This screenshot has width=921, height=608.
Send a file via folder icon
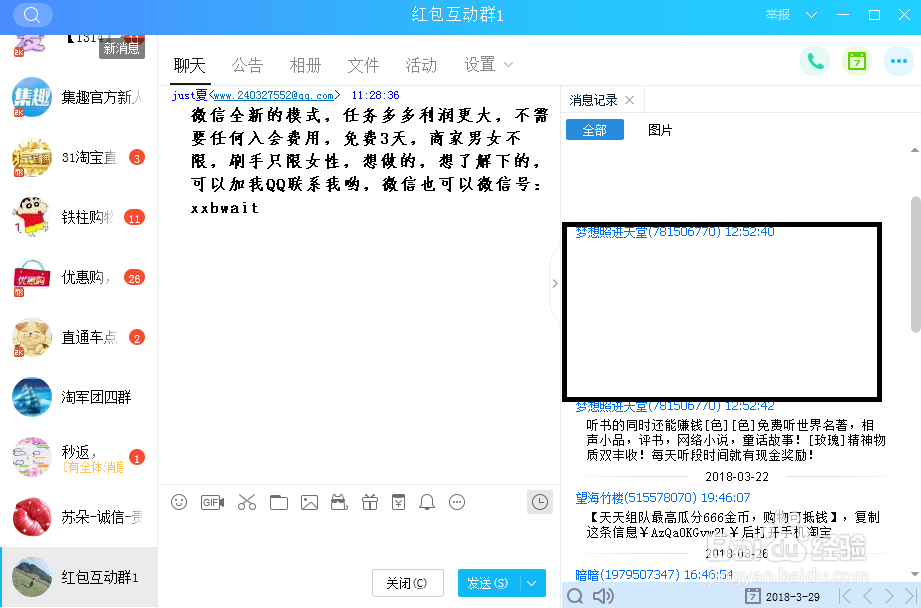pos(279,502)
